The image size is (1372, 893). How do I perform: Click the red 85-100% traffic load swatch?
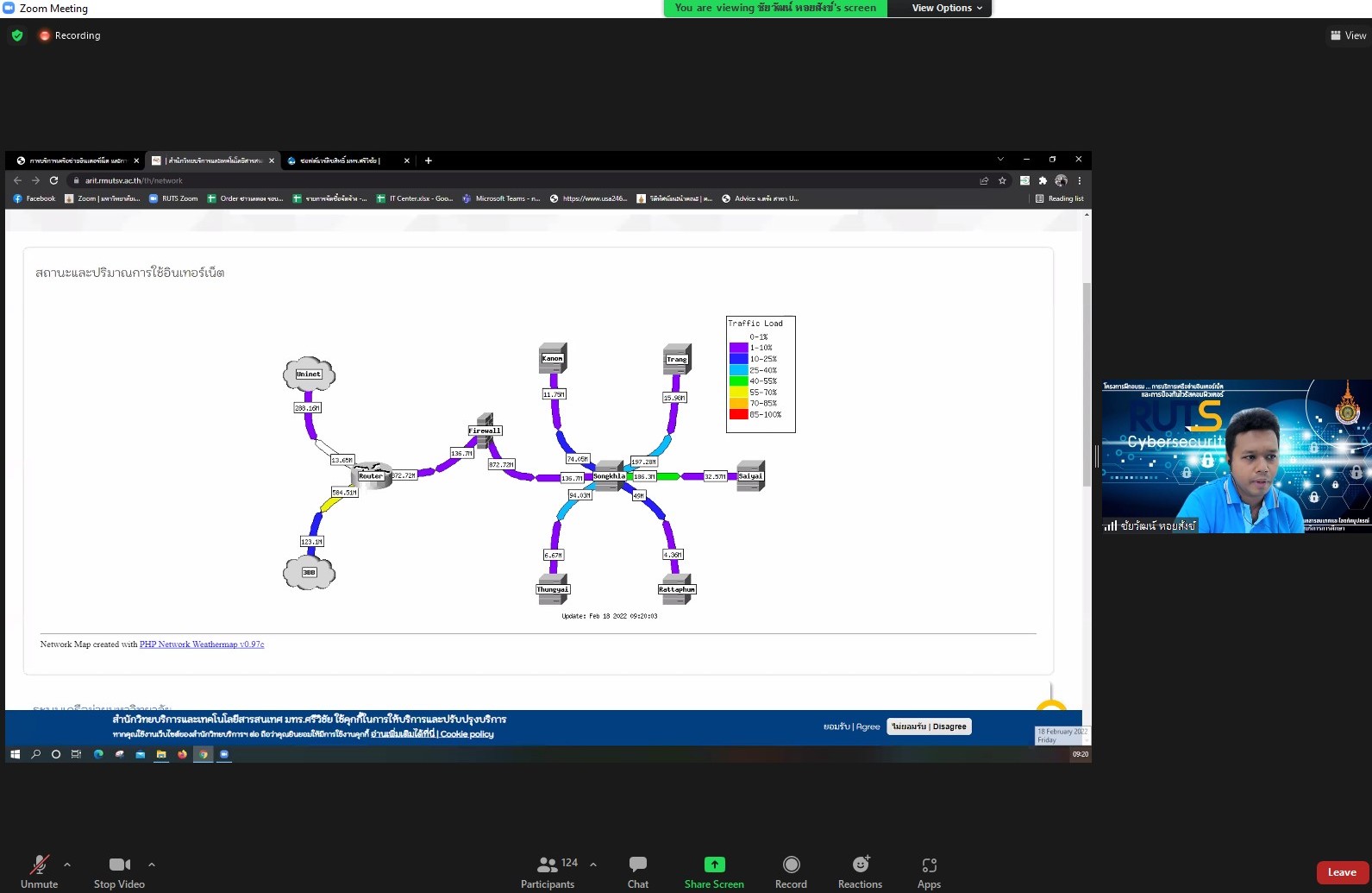738,414
